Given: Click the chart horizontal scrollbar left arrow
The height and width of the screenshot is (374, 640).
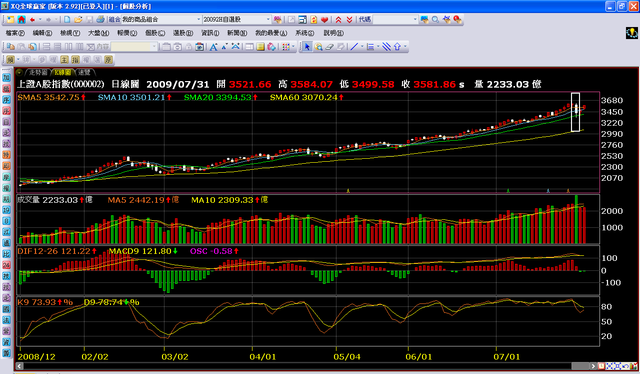Looking at the screenshot, I should 19,366.
